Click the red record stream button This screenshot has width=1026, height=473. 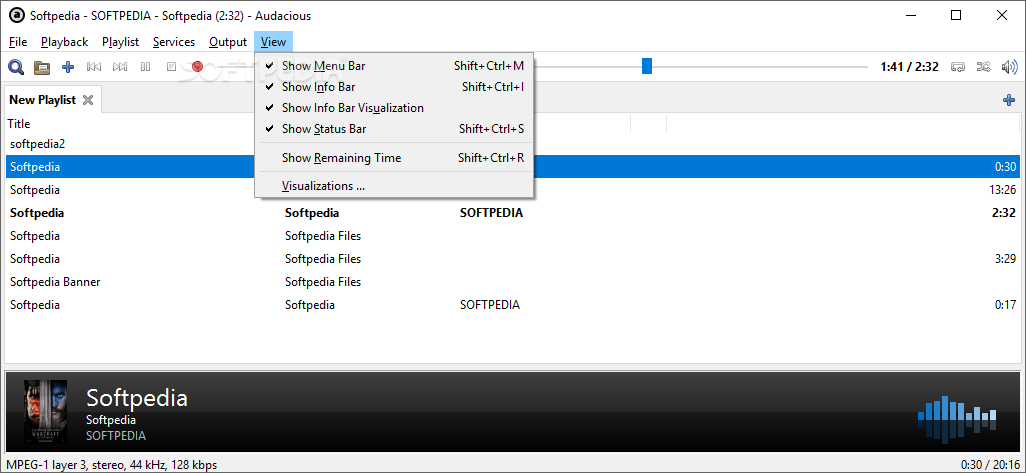pos(198,67)
